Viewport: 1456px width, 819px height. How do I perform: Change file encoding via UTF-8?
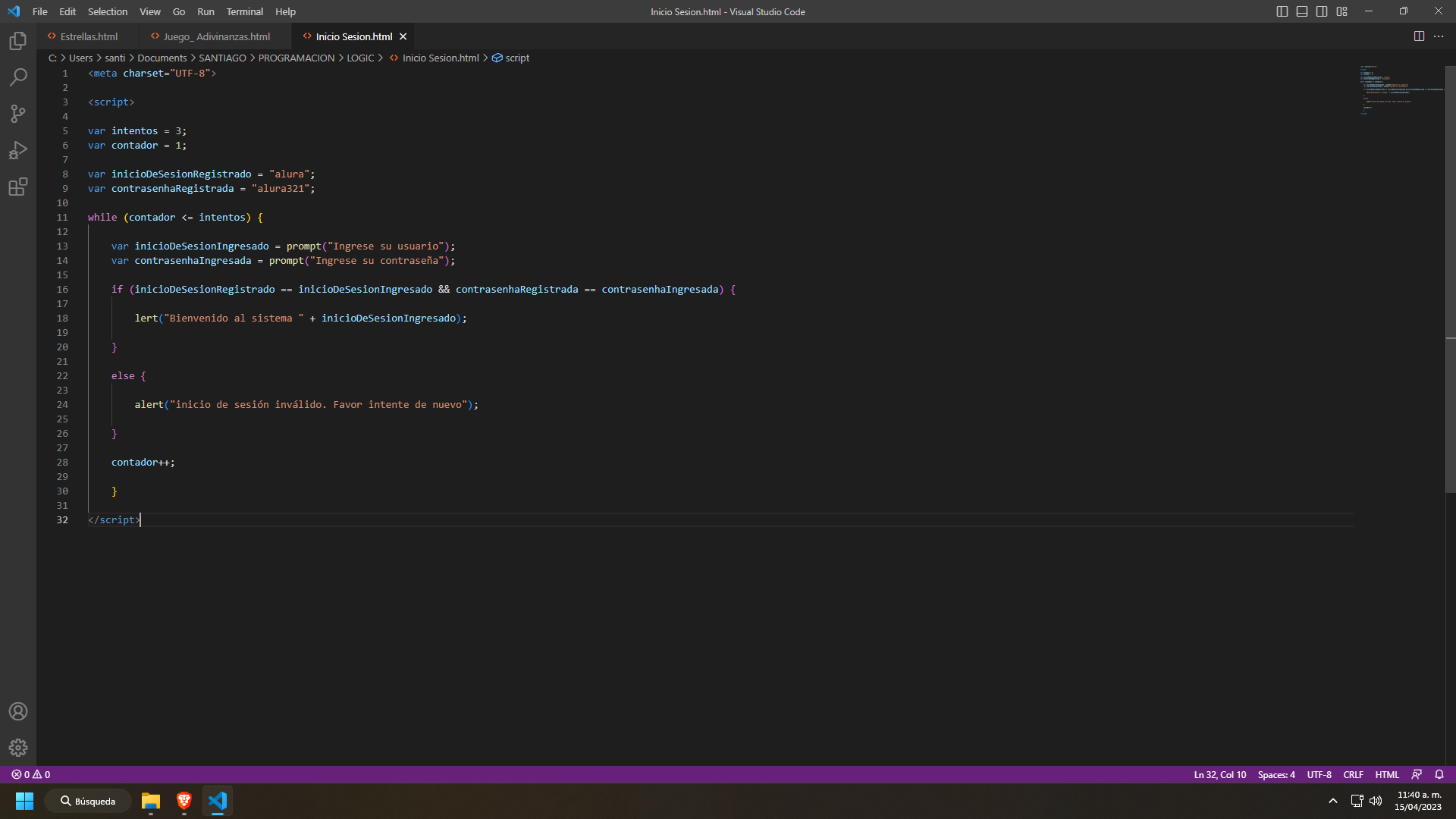pos(1319,774)
